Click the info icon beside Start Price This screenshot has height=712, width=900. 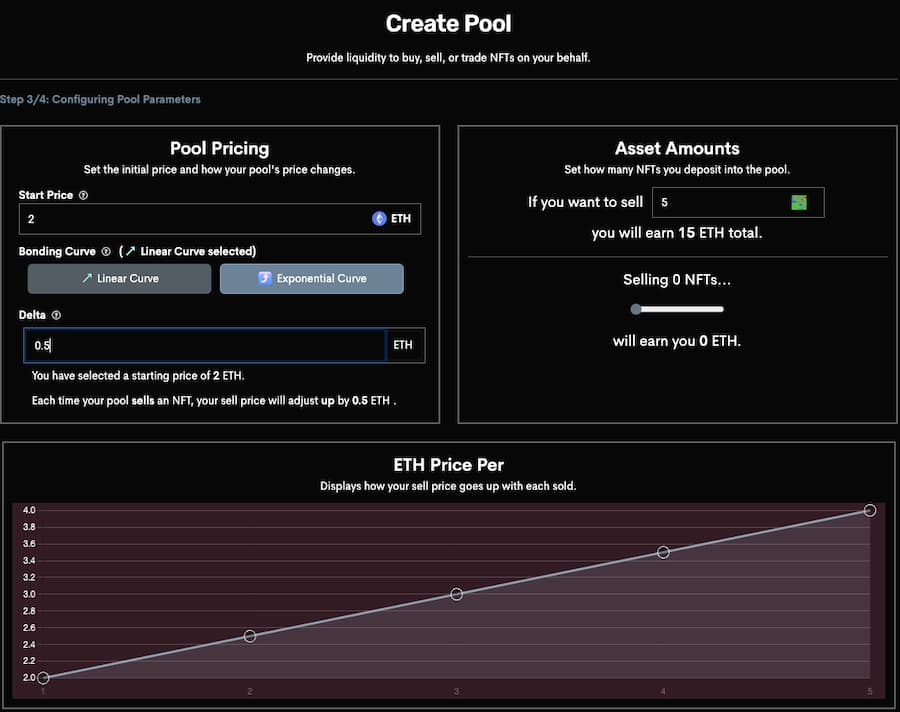tap(83, 195)
